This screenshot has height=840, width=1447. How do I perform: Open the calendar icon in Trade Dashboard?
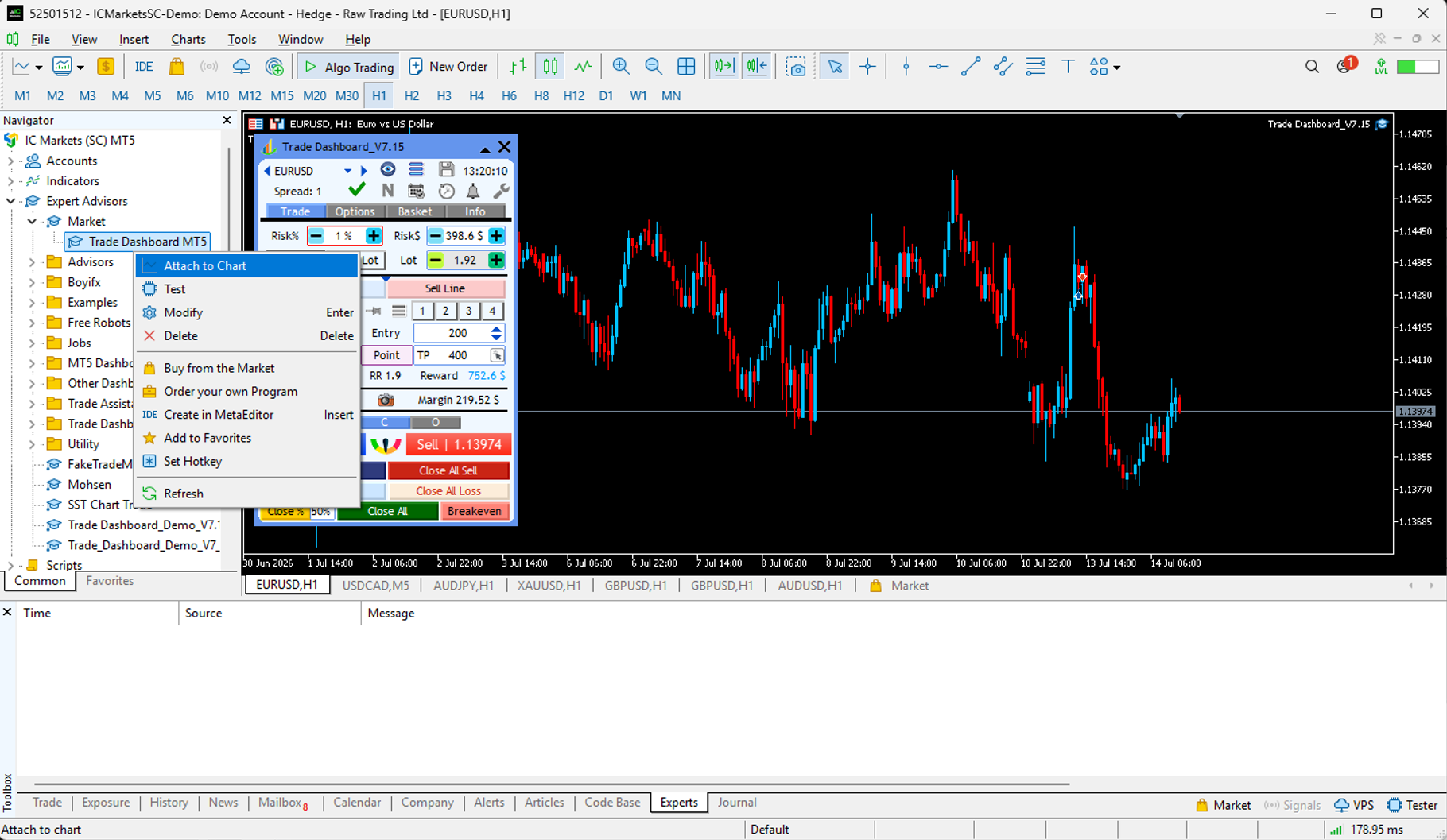[x=416, y=191]
